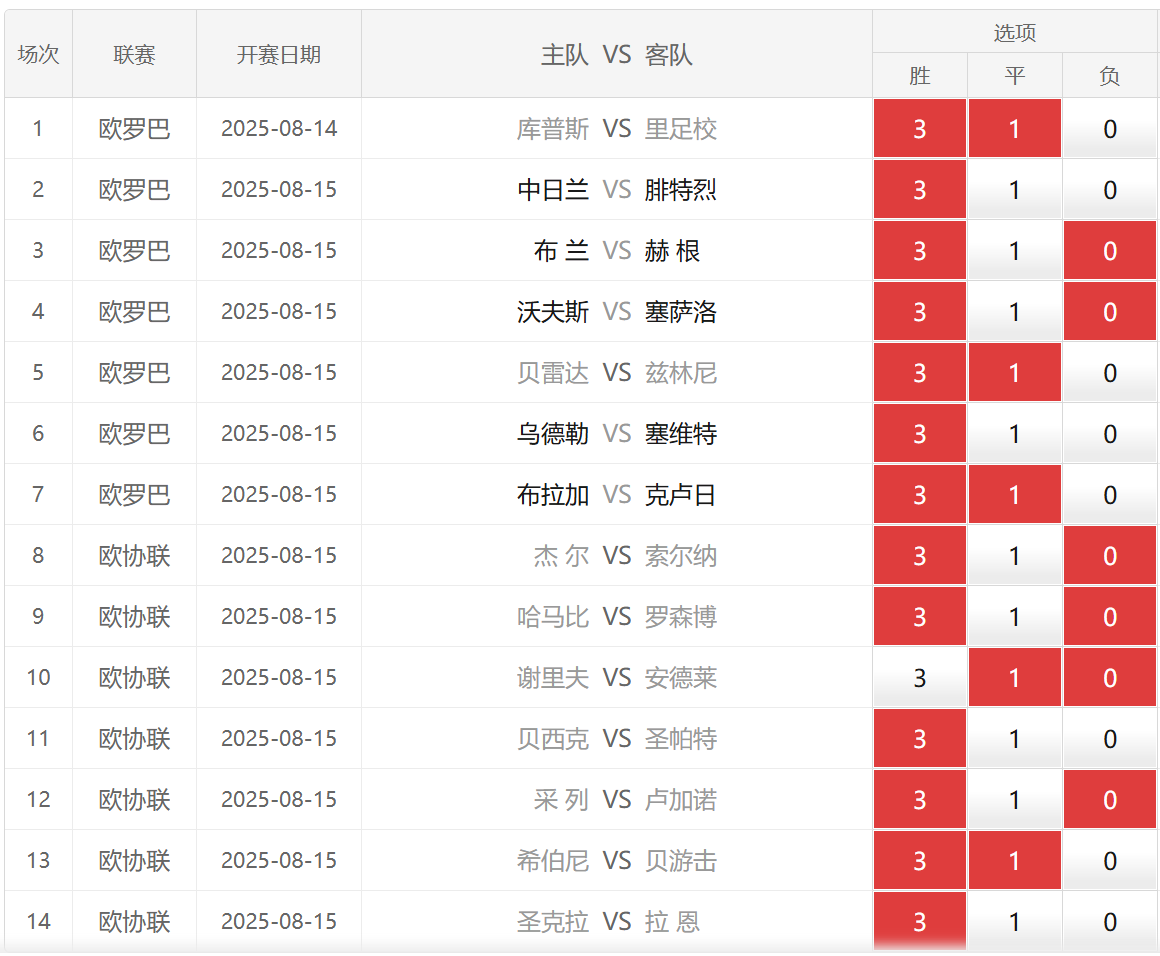This screenshot has width=1160, height=956.
Task: Deselect loss option 0 for 沃夫斯 VS 塞萨洛
Action: click(1110, 312)
